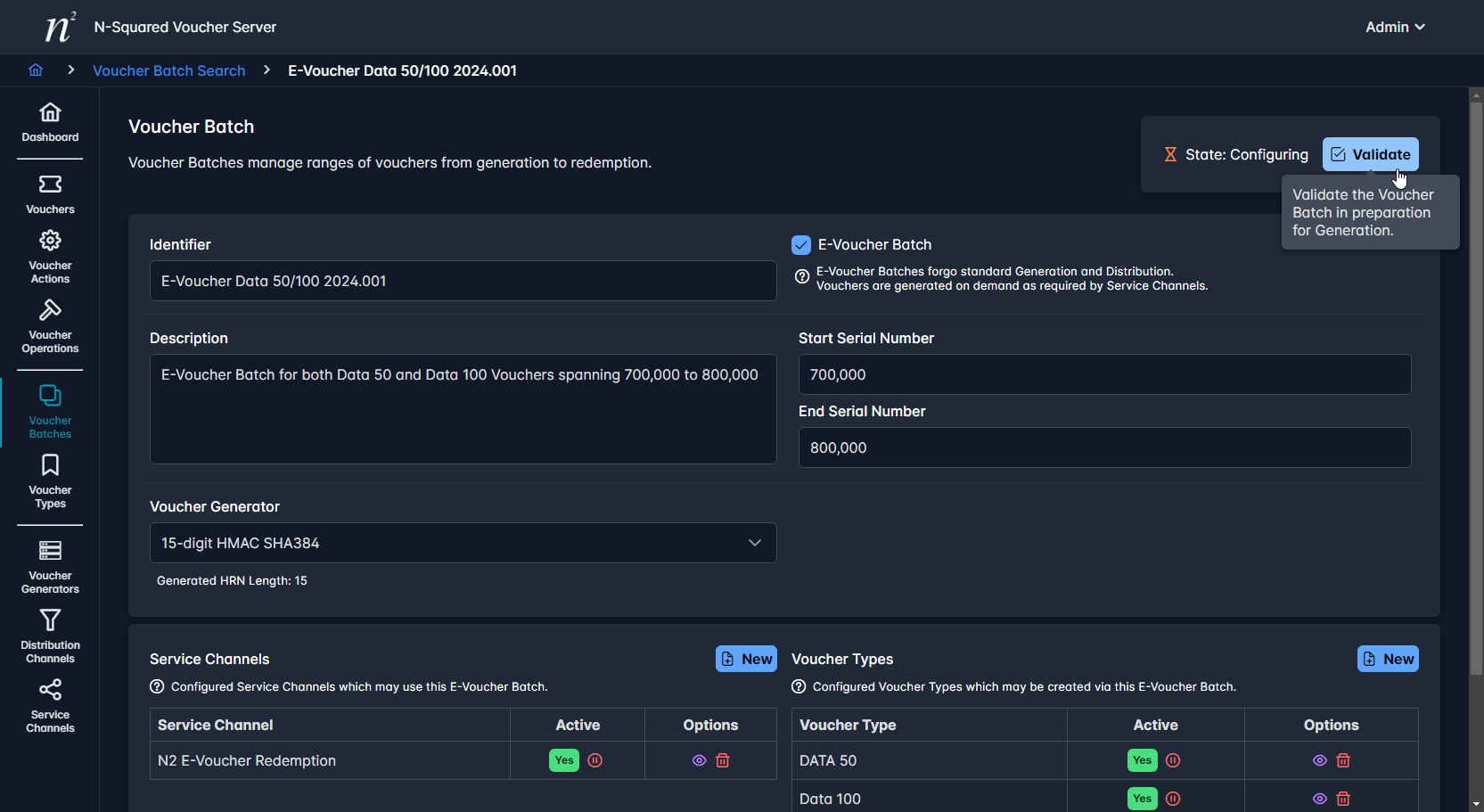1484x812 pixels.
Task: Delete the N2 E-Voucher Redemption channel
Action: (723, 760)
